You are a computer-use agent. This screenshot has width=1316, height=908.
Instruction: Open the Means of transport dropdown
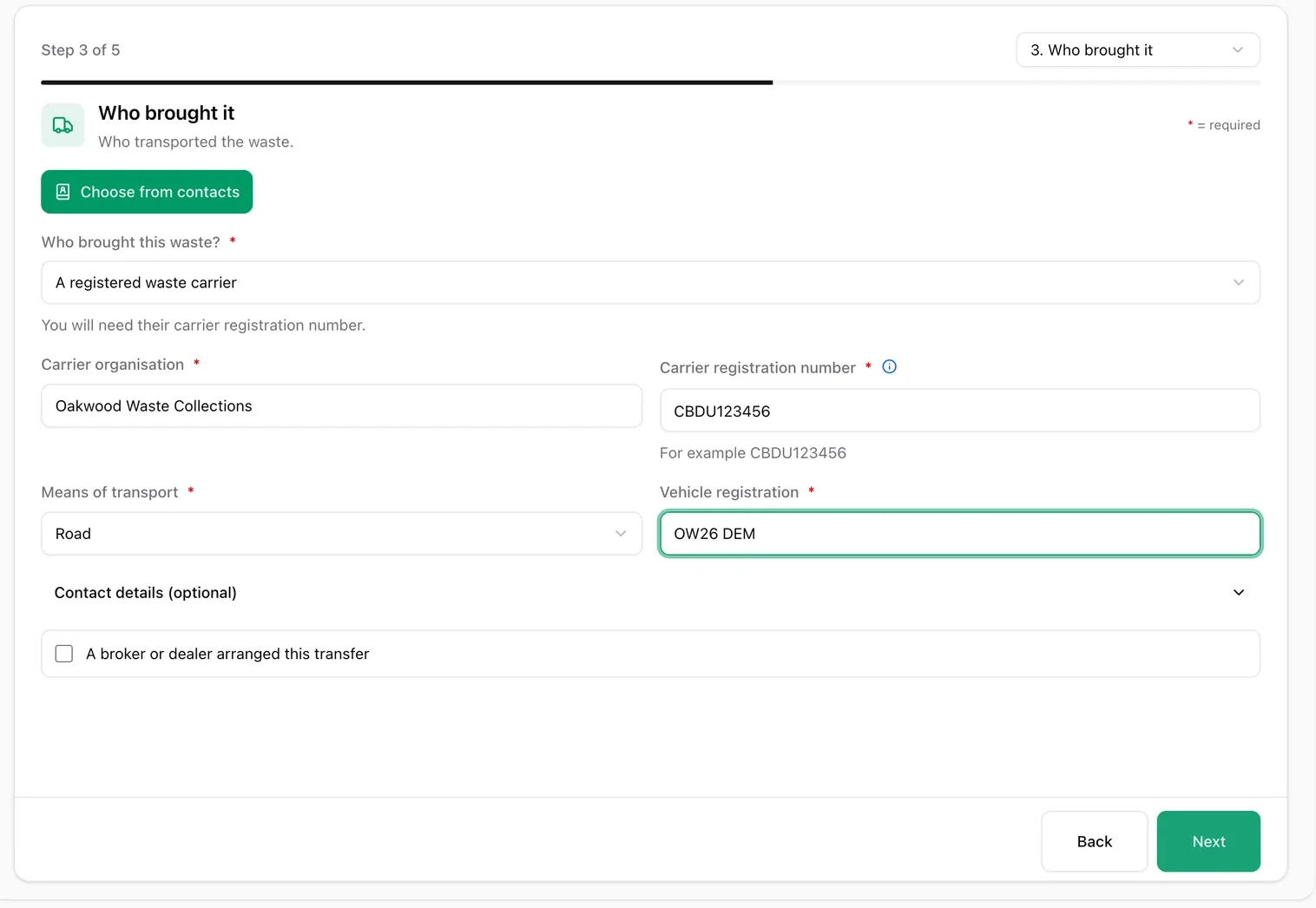point(341,533)
